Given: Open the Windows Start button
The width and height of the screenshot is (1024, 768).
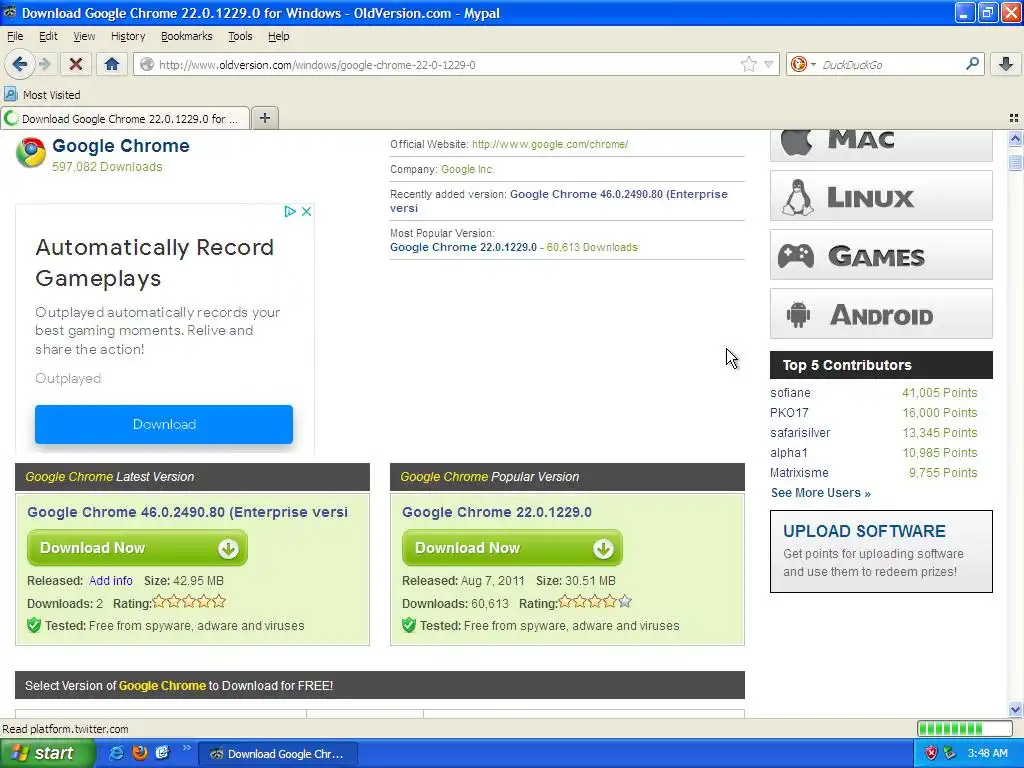Looking at the screenshot, I should click(x=46, y=754).
